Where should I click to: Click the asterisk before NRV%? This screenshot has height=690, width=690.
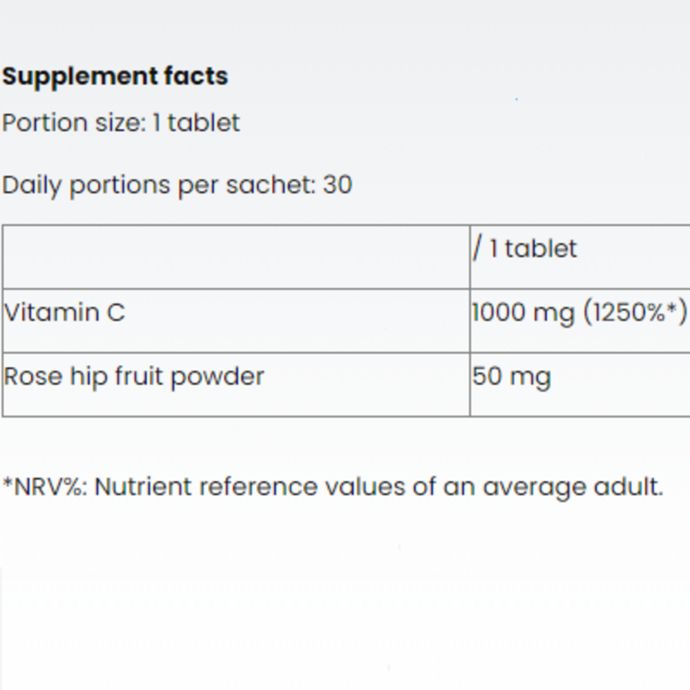coord(7,483)
